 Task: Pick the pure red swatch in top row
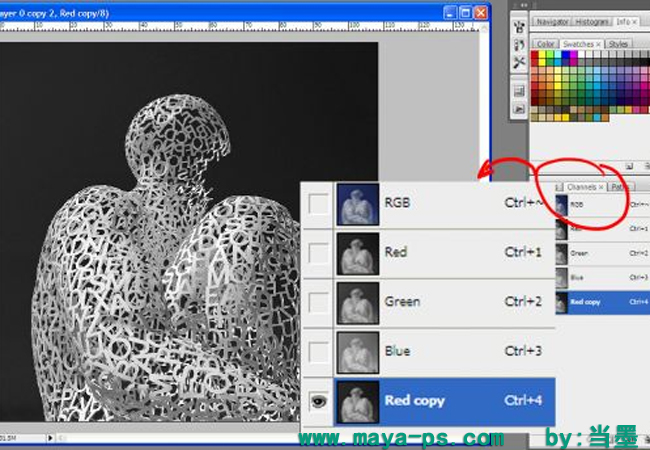click(x=534, y=55)
